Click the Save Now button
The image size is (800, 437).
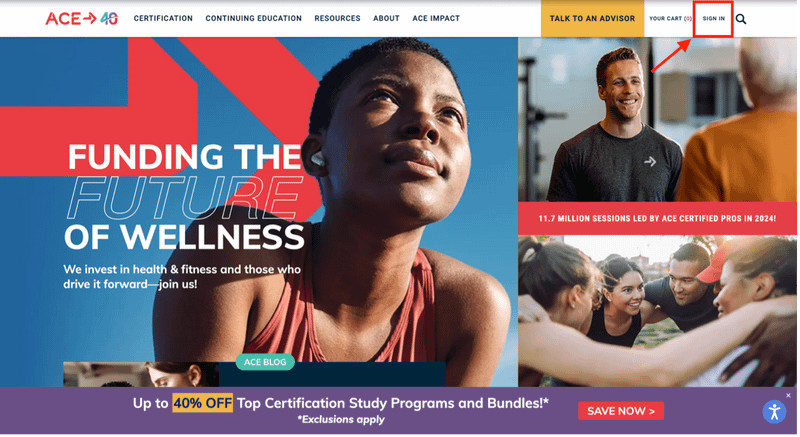click(622, 412)
